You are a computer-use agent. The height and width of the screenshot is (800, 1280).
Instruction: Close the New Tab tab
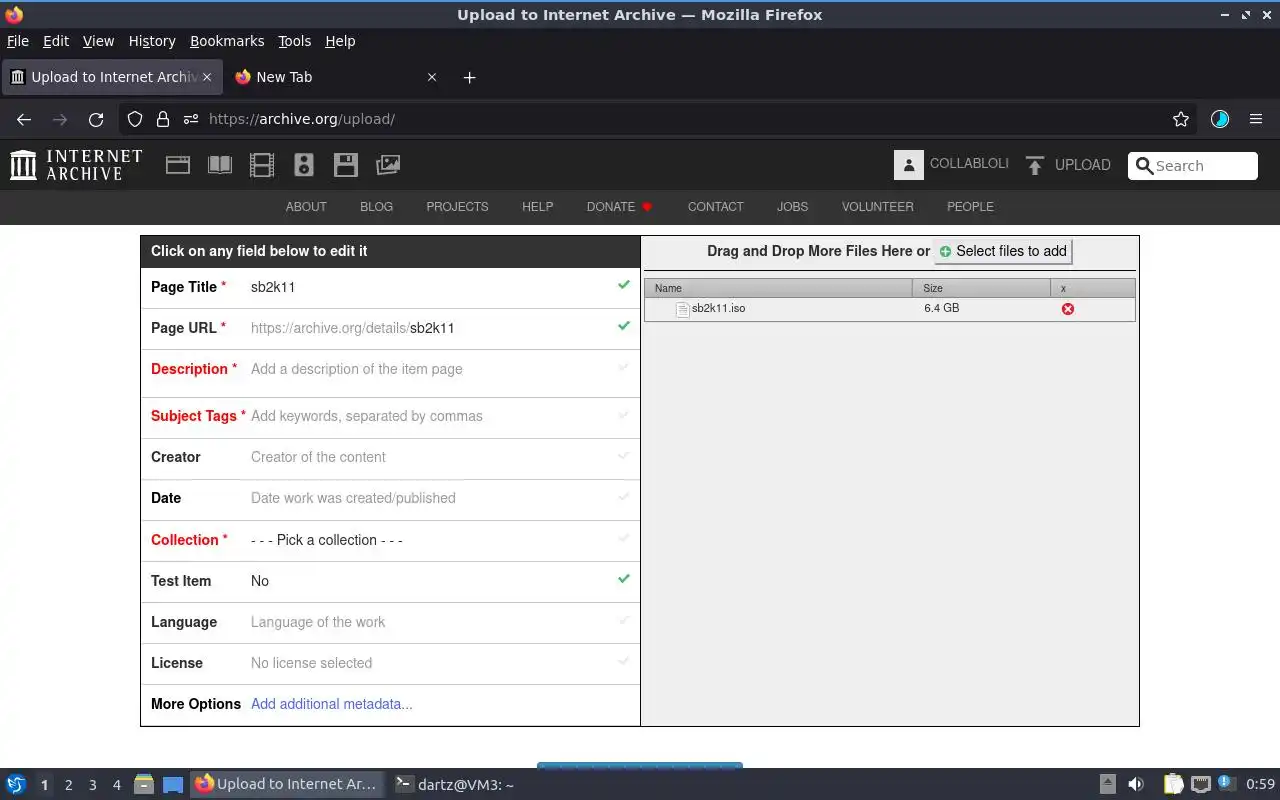pyautogui.click(x=432, y=77)
